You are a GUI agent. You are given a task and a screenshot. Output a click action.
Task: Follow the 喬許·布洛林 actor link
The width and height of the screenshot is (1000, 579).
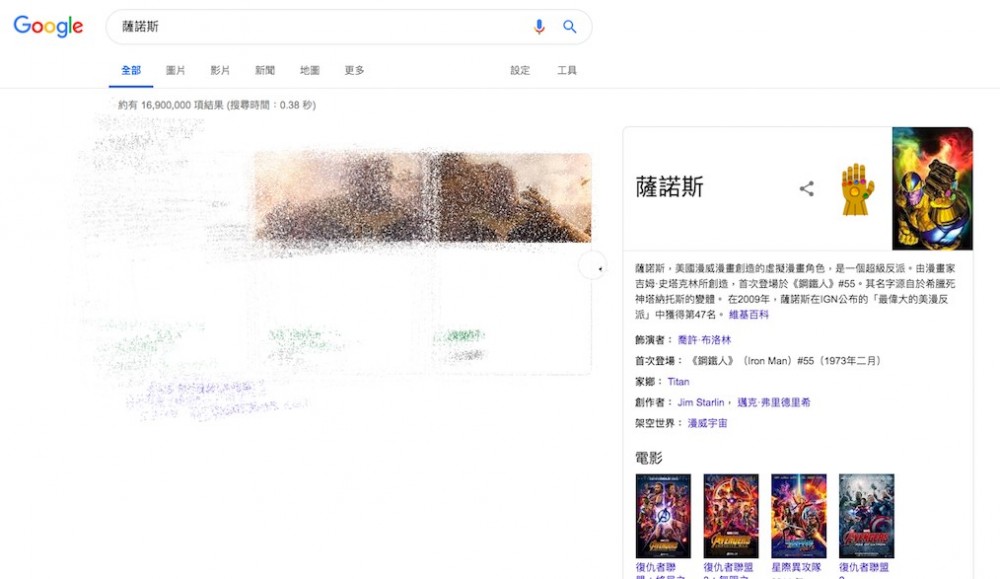[x=704, y=340]
